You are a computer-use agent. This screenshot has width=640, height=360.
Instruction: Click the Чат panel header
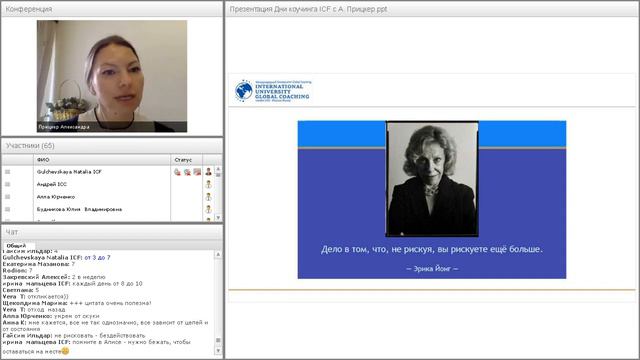tap(112, 232)
